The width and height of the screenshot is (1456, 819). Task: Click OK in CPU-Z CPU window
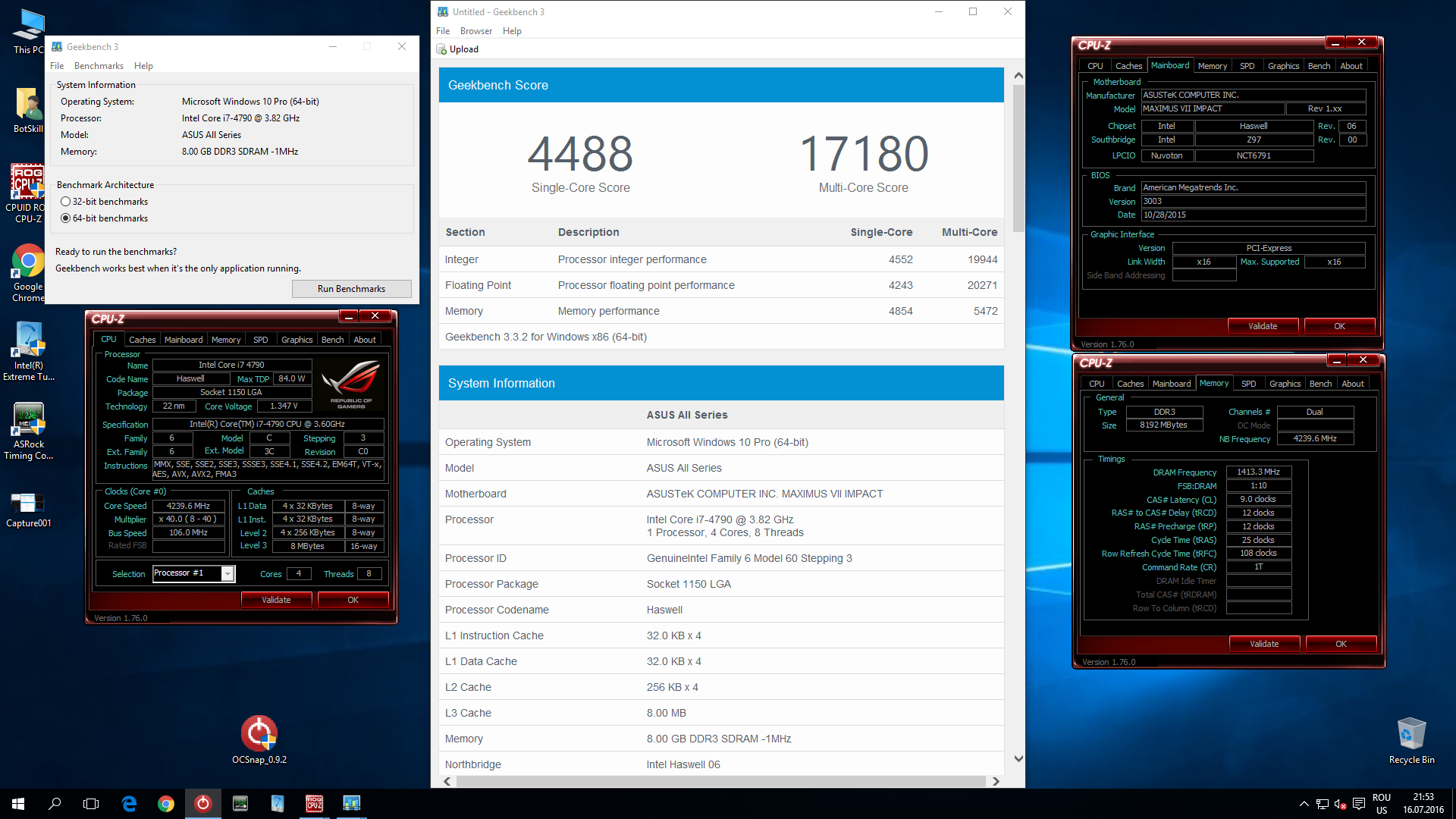pos(353,600)
